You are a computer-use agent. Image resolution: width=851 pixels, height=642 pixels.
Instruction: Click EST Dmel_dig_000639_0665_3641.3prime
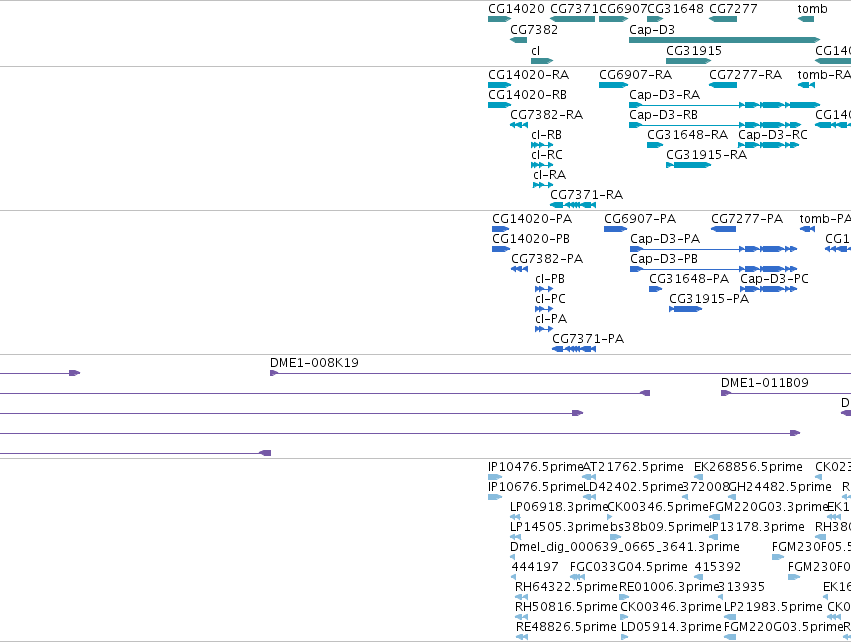512,557
